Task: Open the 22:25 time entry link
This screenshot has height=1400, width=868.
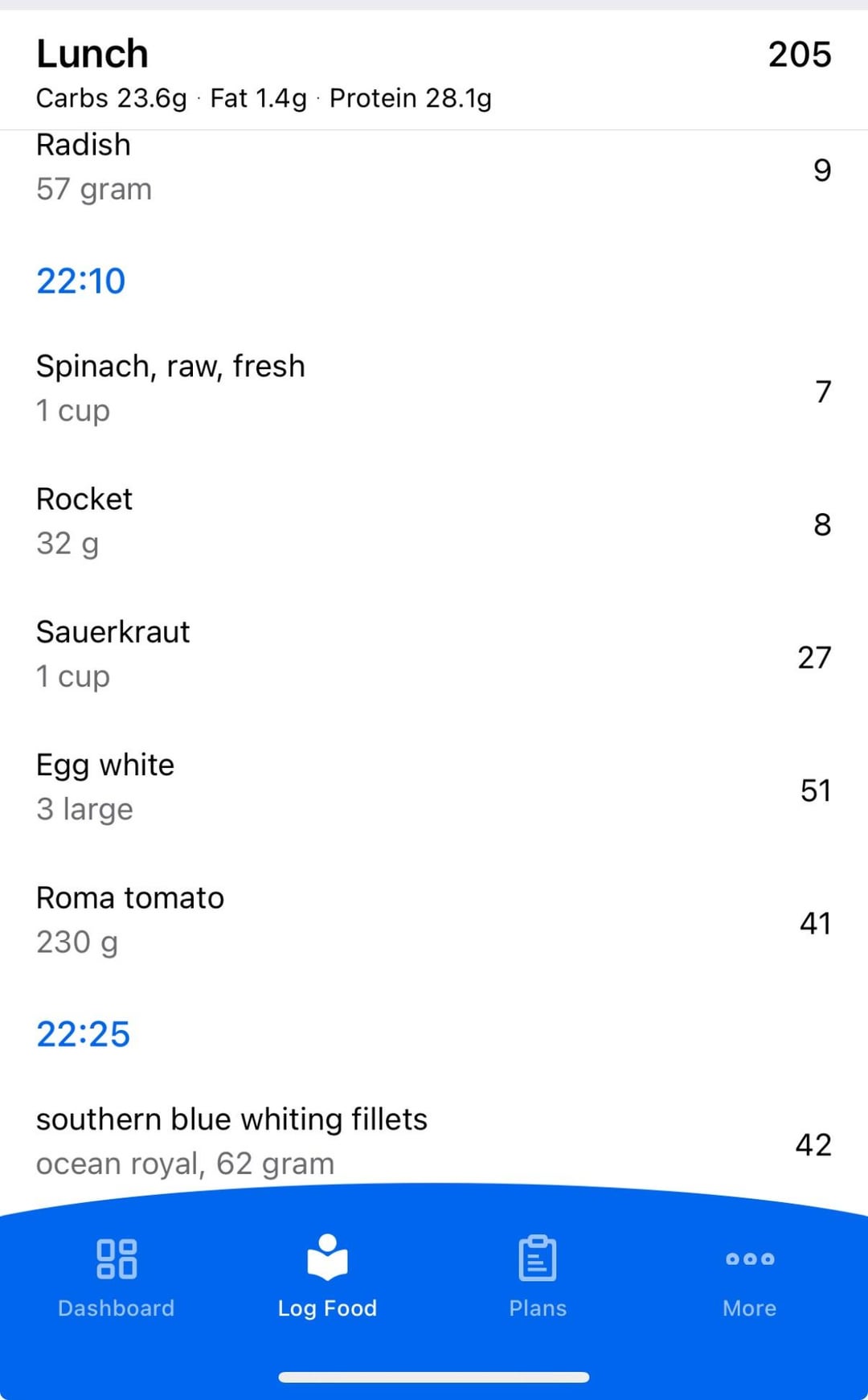Action: coord(83,1034)
